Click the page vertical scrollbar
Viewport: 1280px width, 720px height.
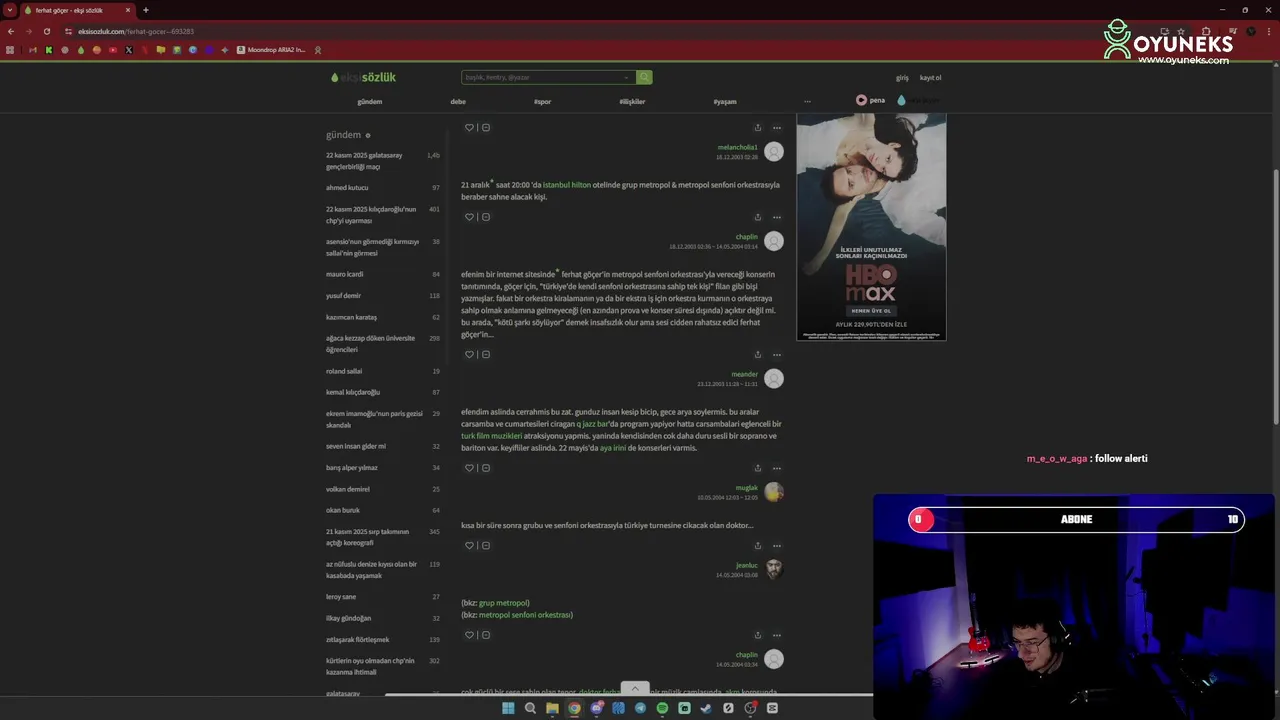[x=1275, y=295]
